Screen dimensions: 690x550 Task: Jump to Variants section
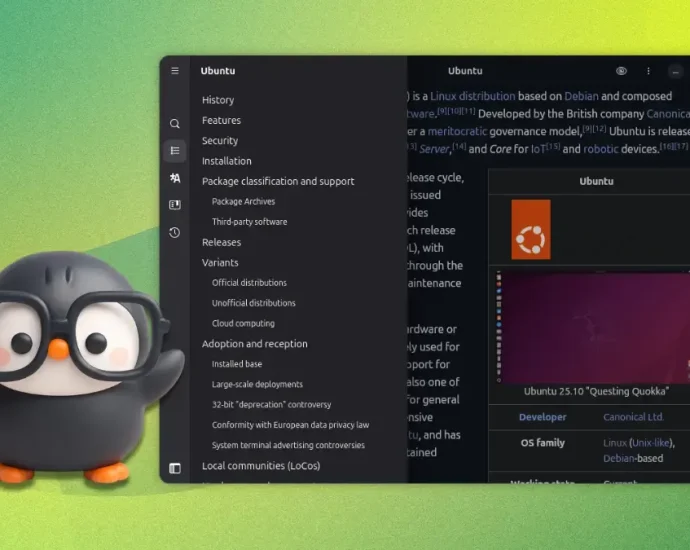tap(220, 263)
